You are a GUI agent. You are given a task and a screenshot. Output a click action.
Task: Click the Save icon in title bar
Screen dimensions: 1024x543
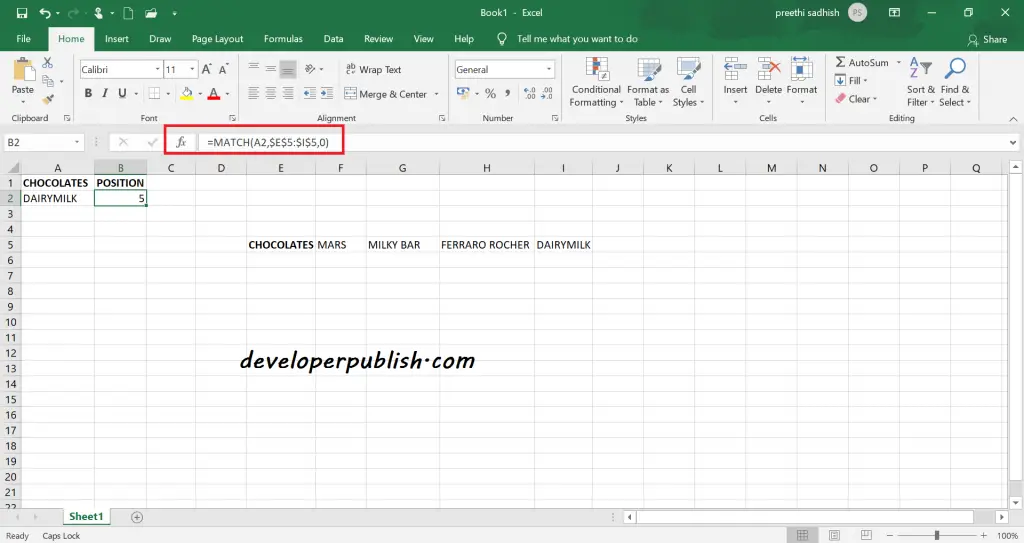click(x=22, y=13)
